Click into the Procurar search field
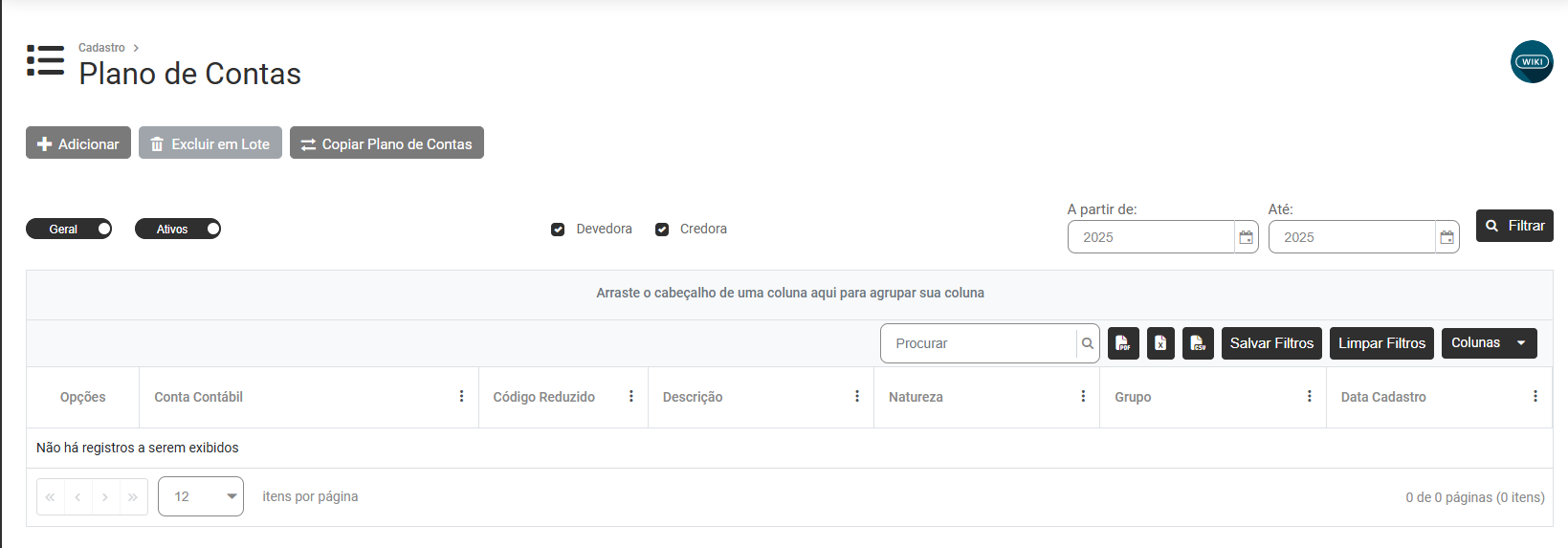This screenshot has height=548, width=1568. point(978,343)
